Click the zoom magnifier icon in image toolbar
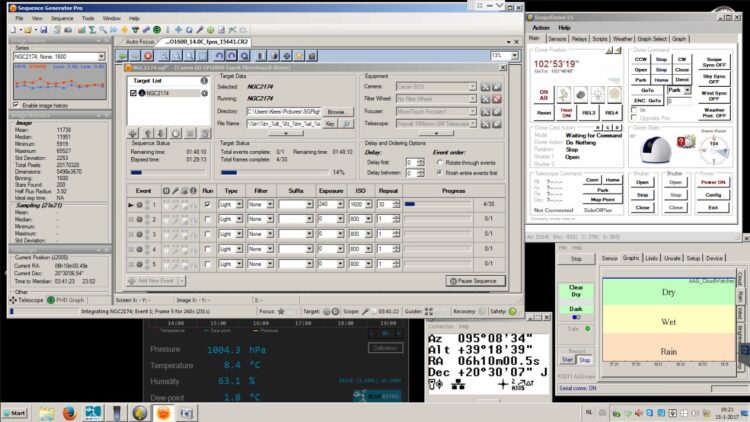 pyautogui.click(x=164, y=56)
